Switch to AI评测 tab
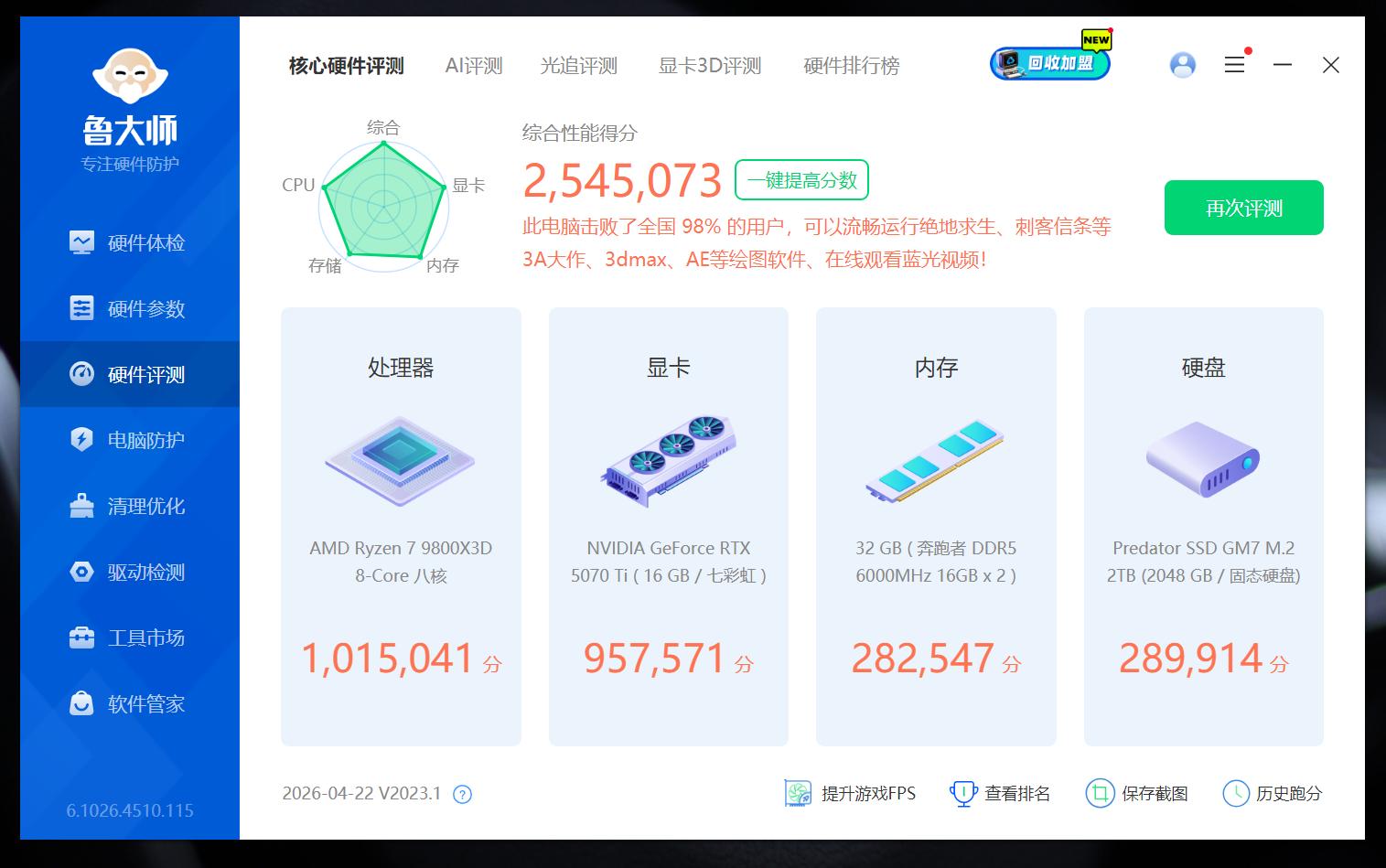 tap(473, 66)
